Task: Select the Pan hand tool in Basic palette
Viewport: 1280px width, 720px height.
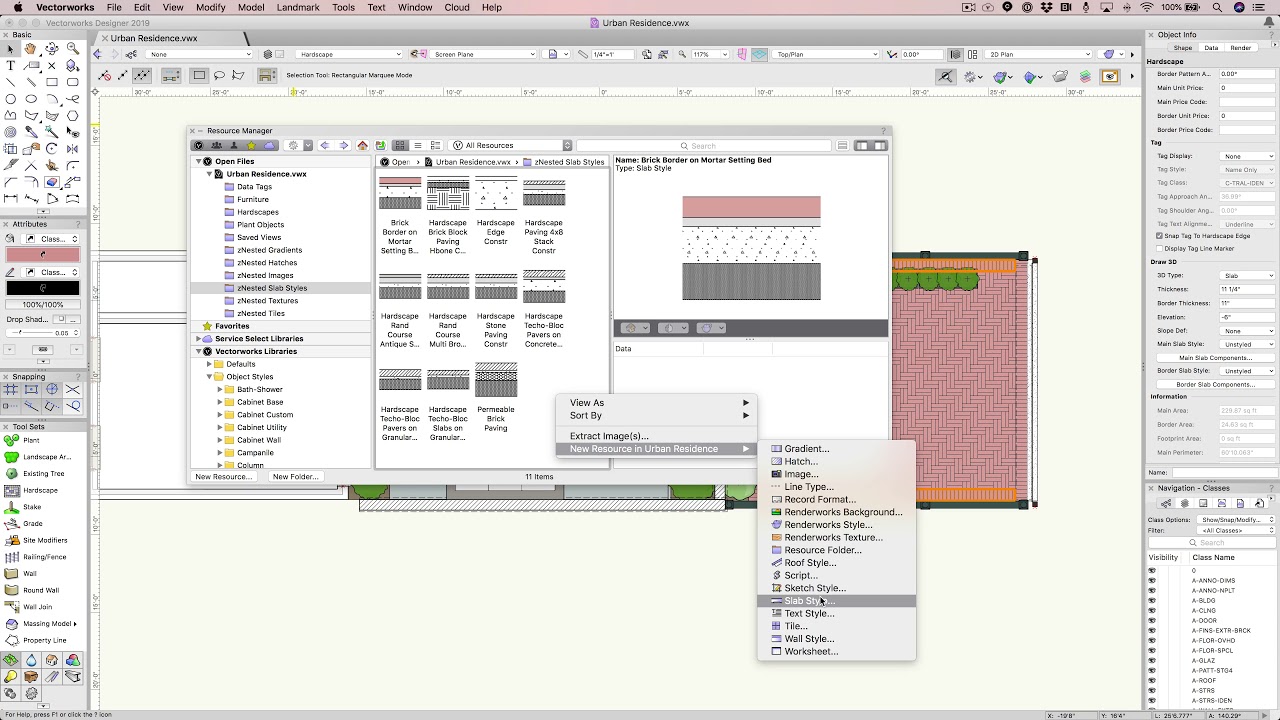Action: (x=31, y=48)
